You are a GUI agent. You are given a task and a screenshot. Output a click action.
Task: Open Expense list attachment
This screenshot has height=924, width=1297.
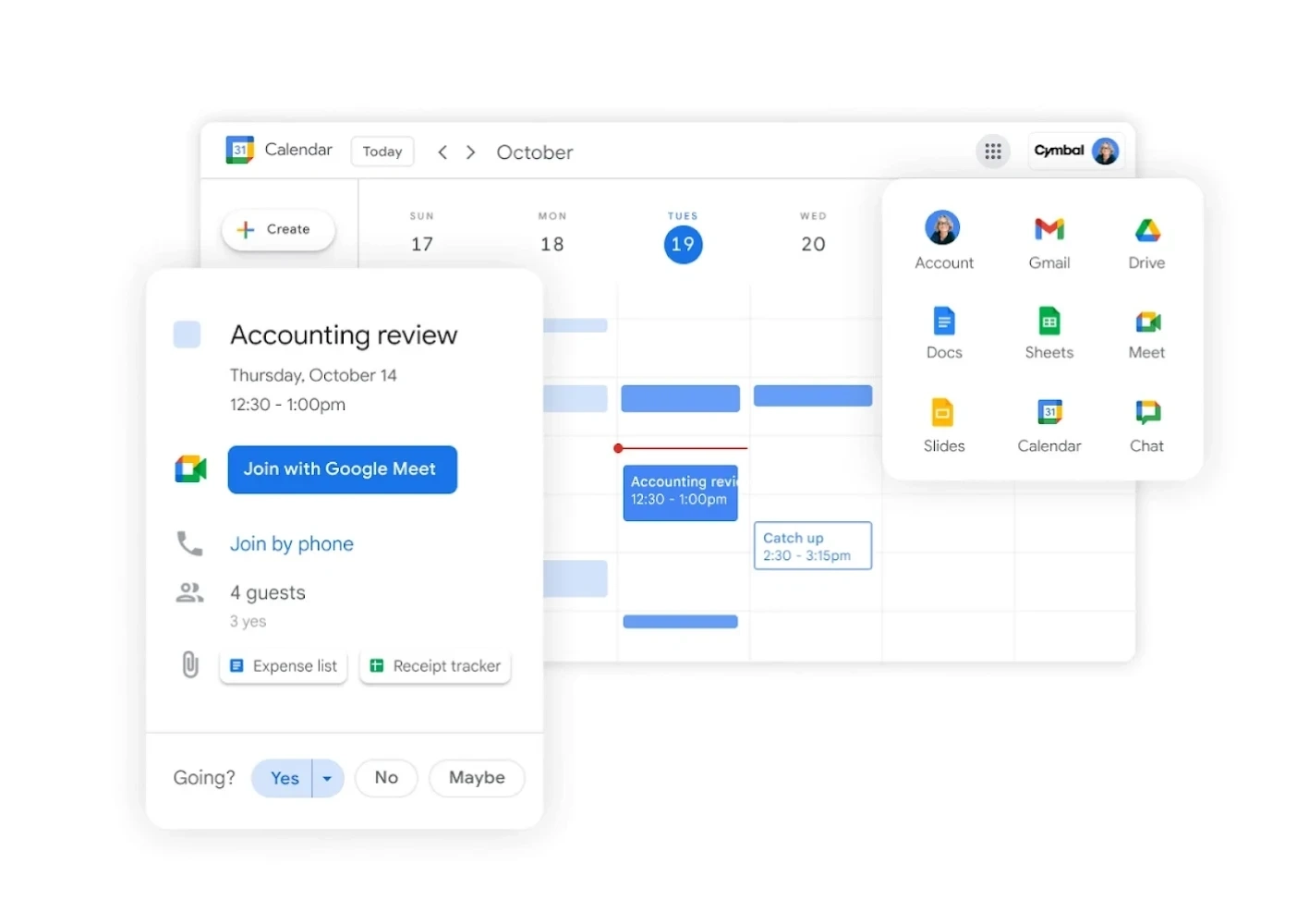pyautogui.click(x=284, y=666)
